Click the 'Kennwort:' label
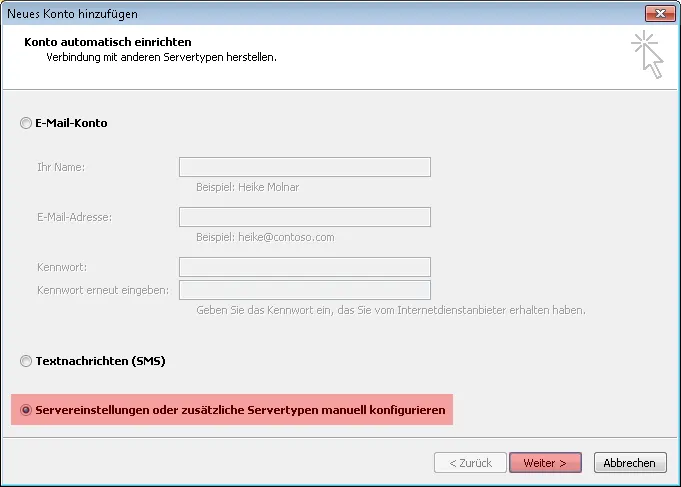Image resolution: width=681 pixels, height=487 pixels. [x=62, y=267]
